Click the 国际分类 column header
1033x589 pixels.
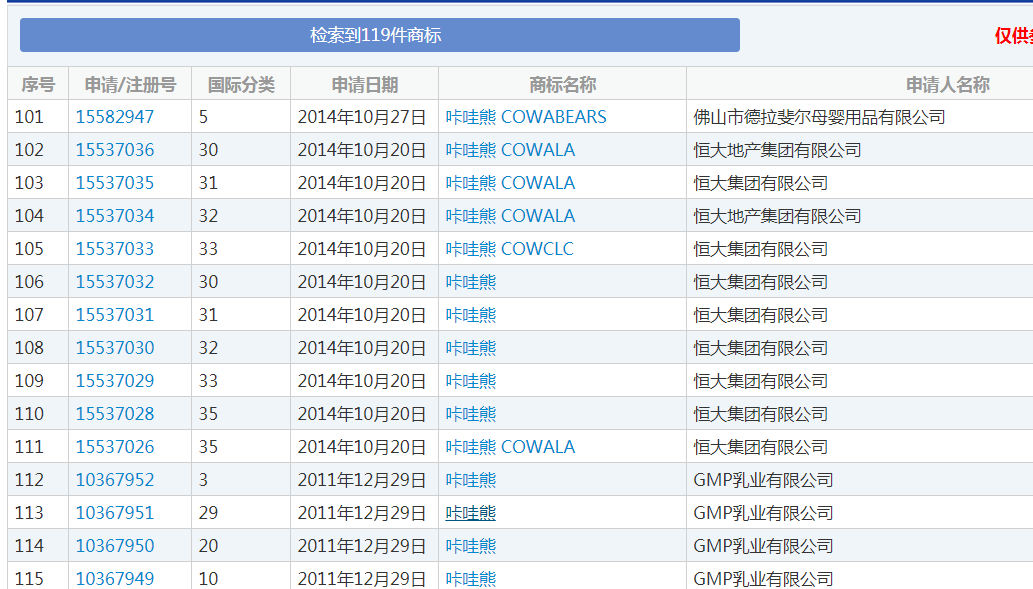pyautogui.click(x=240, y=84)
